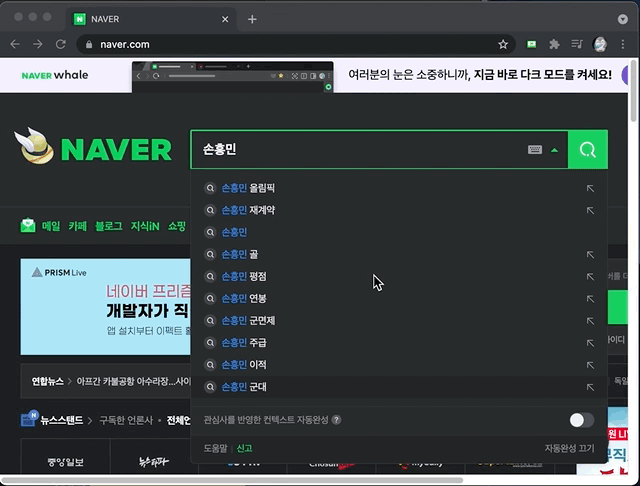Insert 주급 suggestion using its arrow icon
Image resolution: width=640 pixels, height=486 pixels.
tap(590, 343)
